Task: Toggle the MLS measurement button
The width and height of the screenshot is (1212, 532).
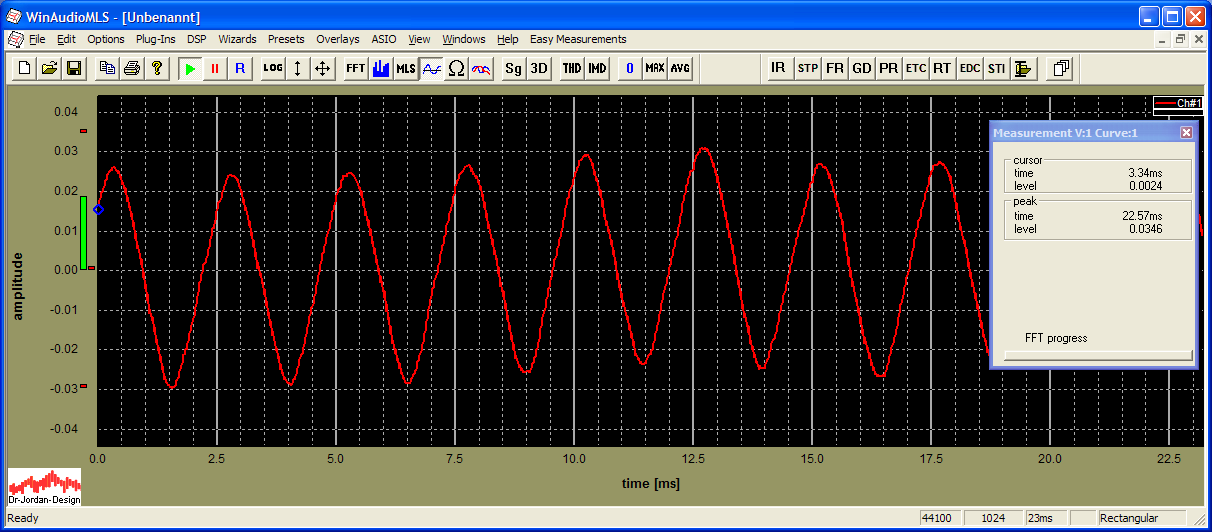Action: click(406, 69)
